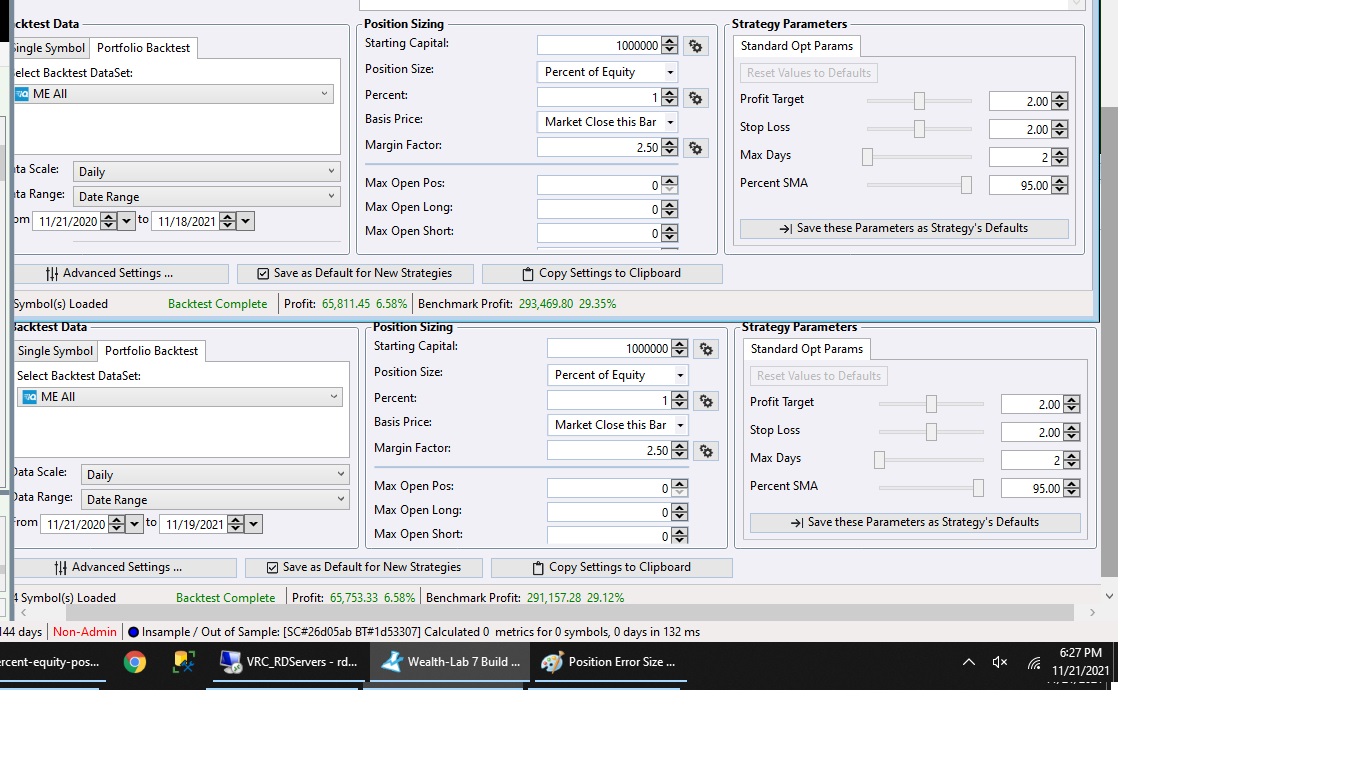
Task: Toggle Save as Default for New Strategies, lower panel
Action: click(363, 567)
